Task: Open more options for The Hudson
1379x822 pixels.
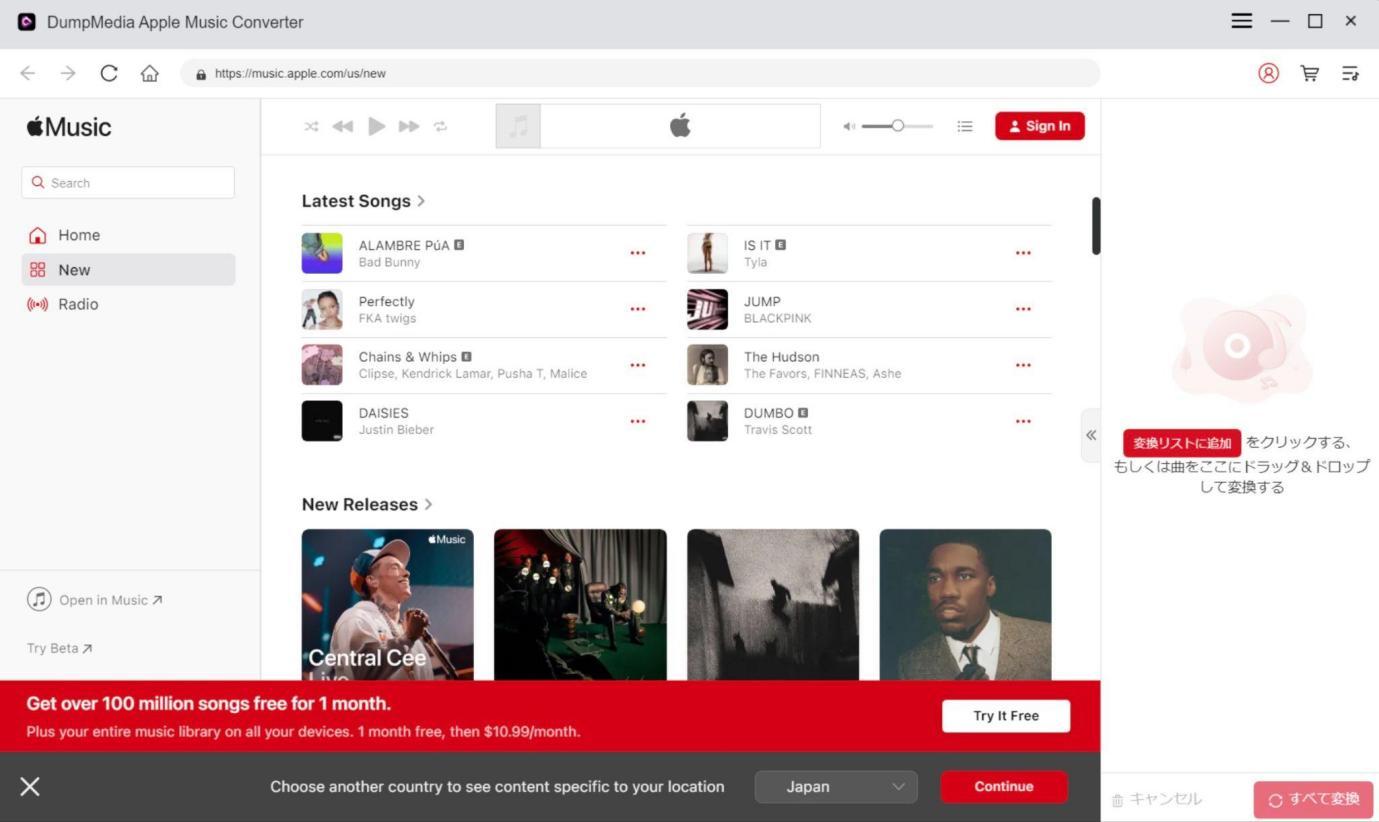Action: [x=1023, y=365]
